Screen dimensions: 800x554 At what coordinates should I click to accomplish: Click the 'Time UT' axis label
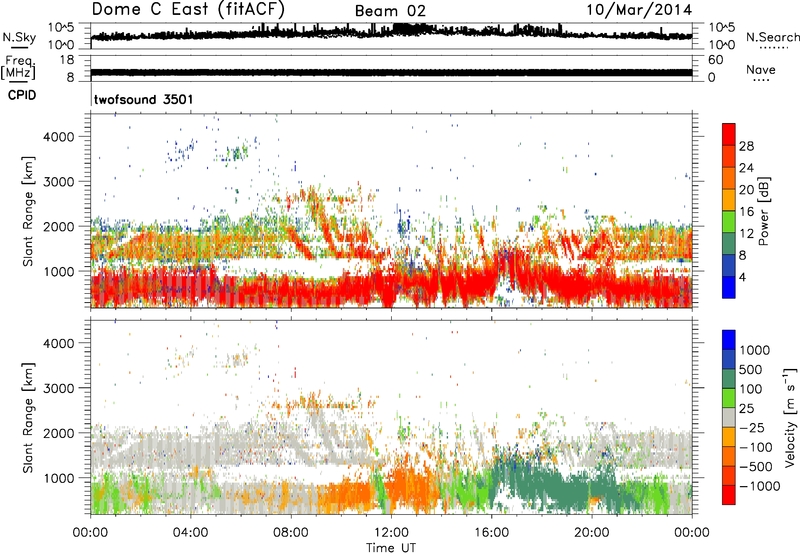[x=391, y=547]
